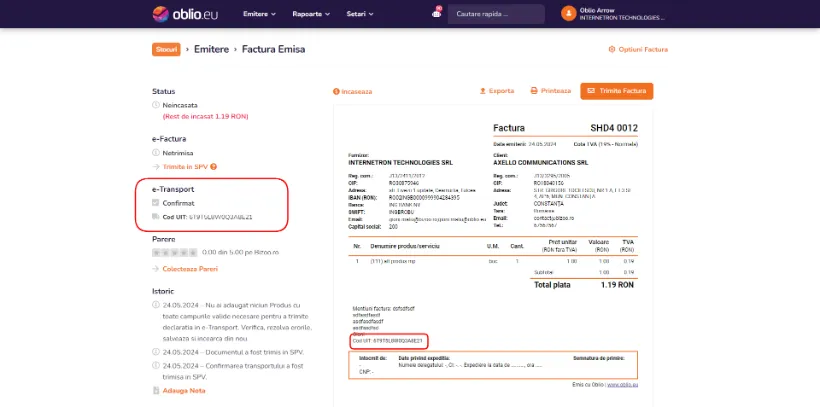This screenshot has height=407, width=820.
Task: Click the arrow icon before Colecteaza Pareri
Action: (x=155, y=269)
